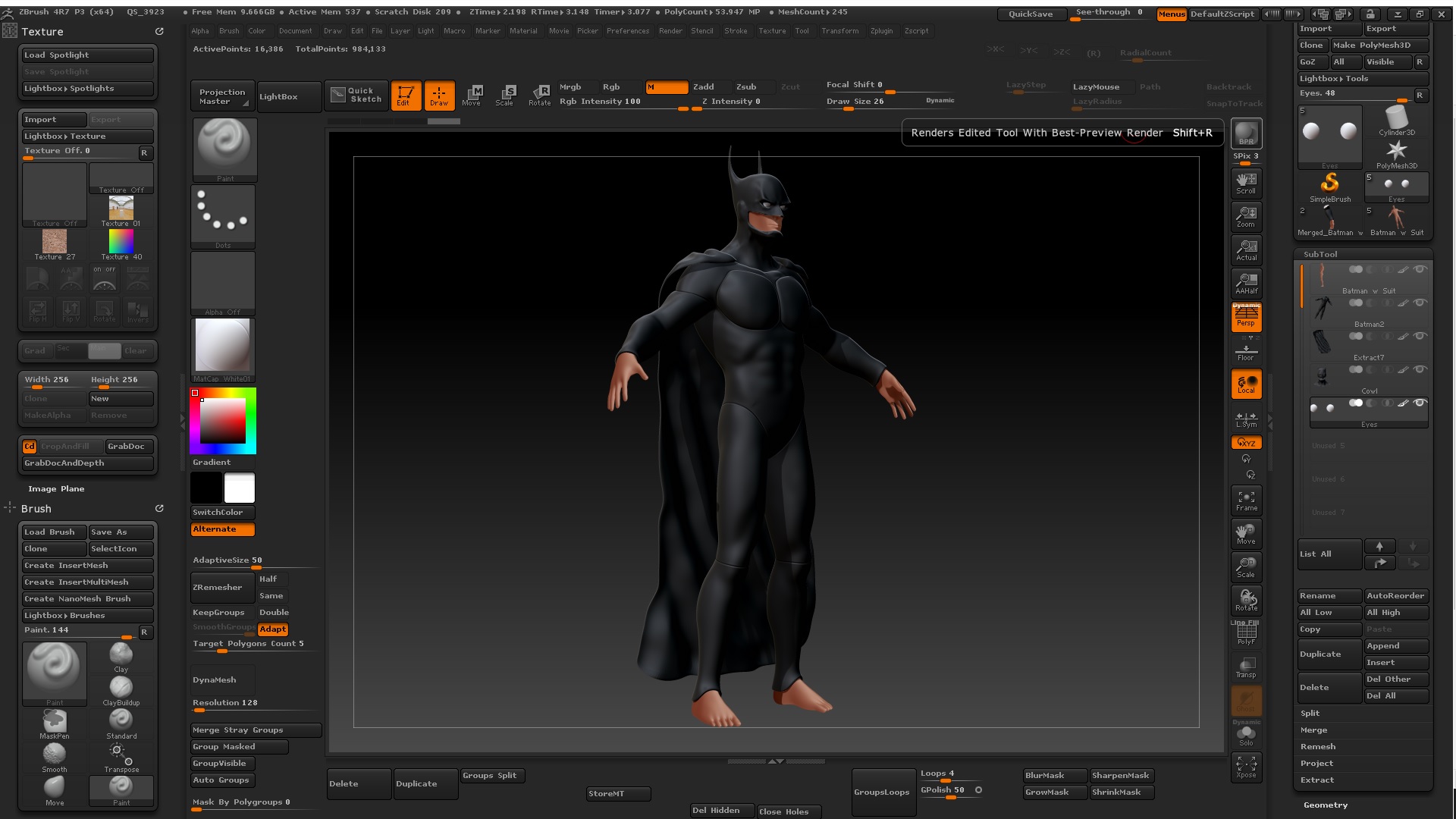Select the SimpleBrush tool
Image resolution: width=1456 pixels, height=819 pixels.
coord(1330,187)
